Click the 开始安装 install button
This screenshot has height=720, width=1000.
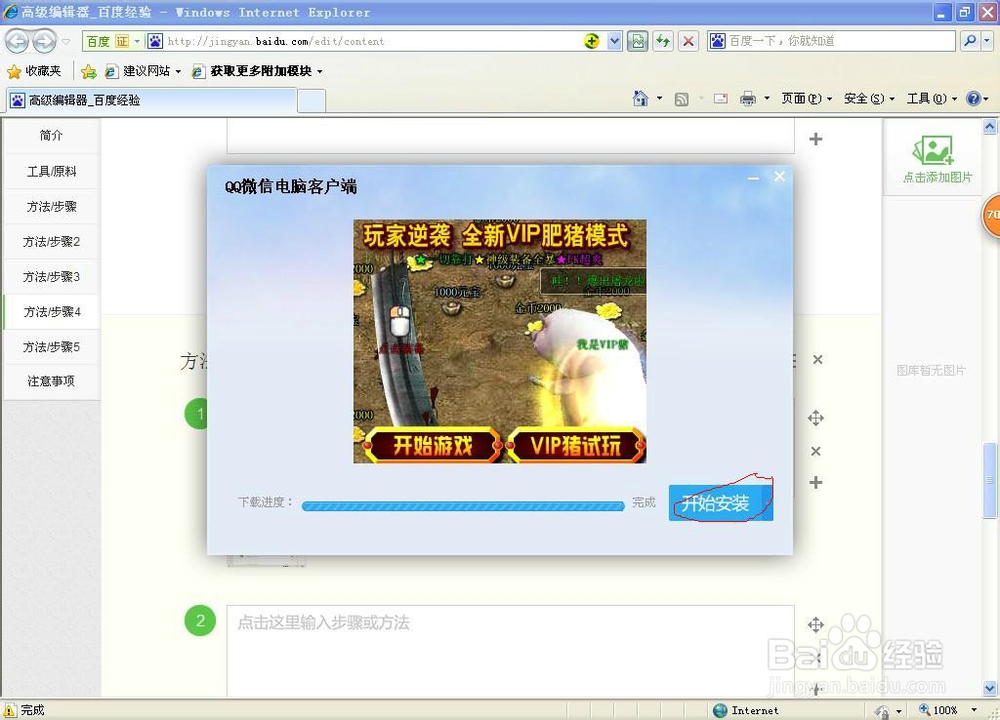click(x=719, y=503)
